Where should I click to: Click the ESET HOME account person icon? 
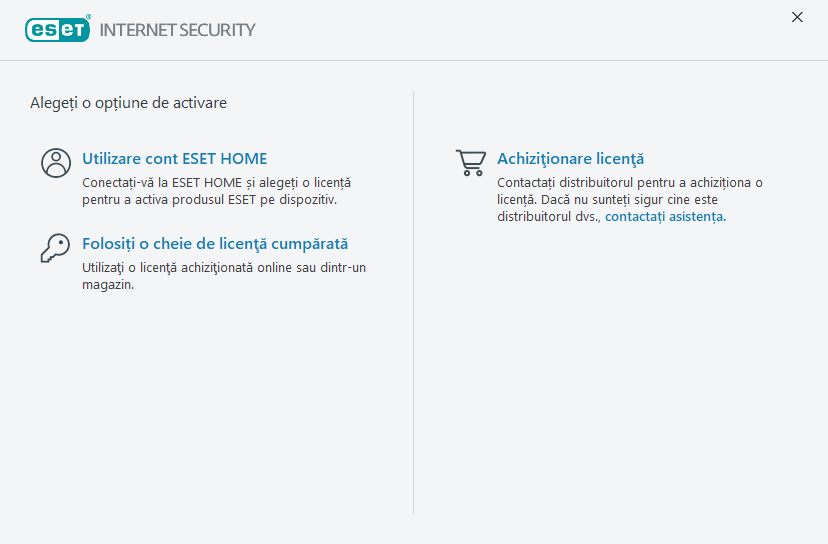pos(56,162)
